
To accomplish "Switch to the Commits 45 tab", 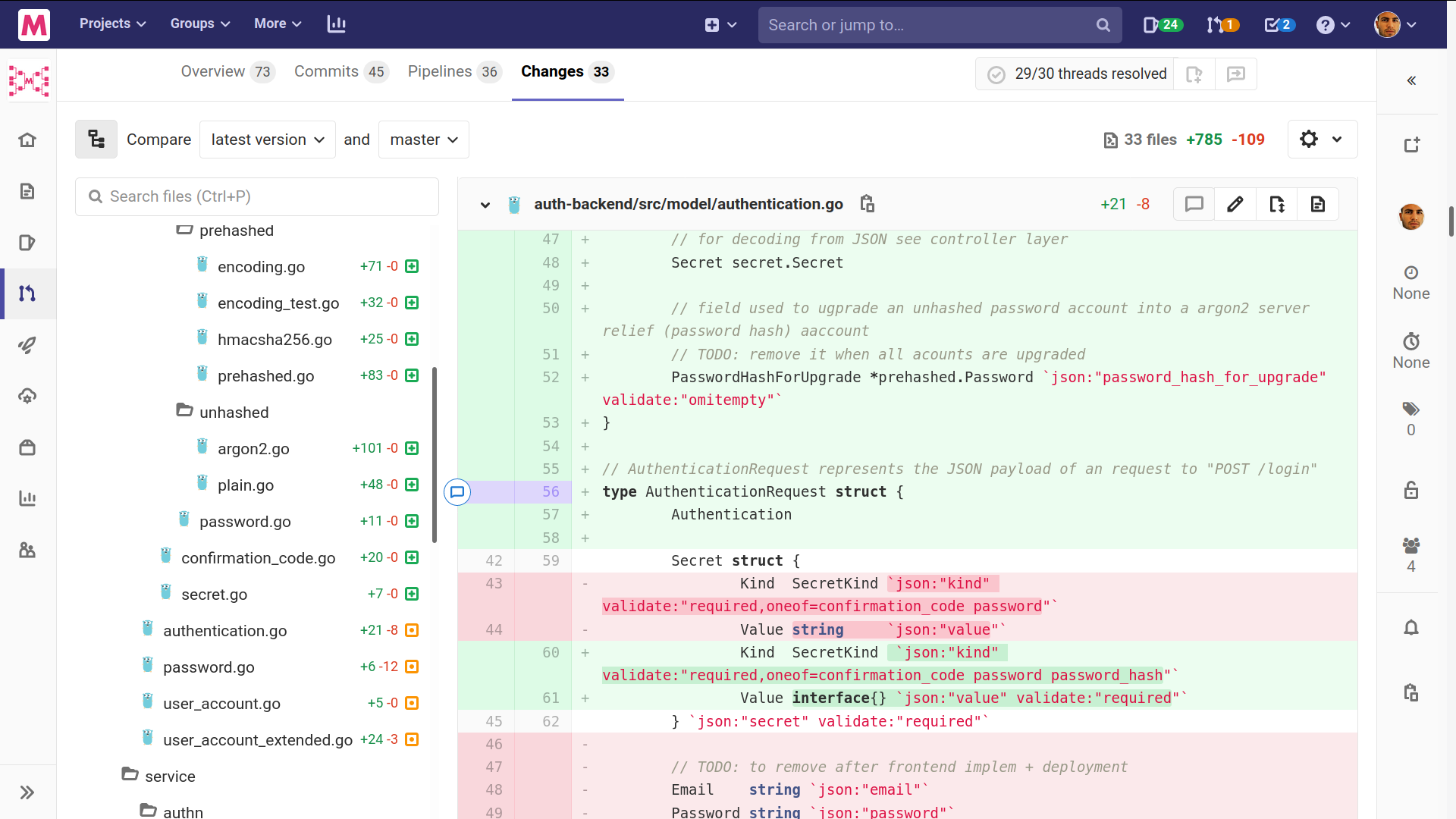I will click(x=338, y=71).
